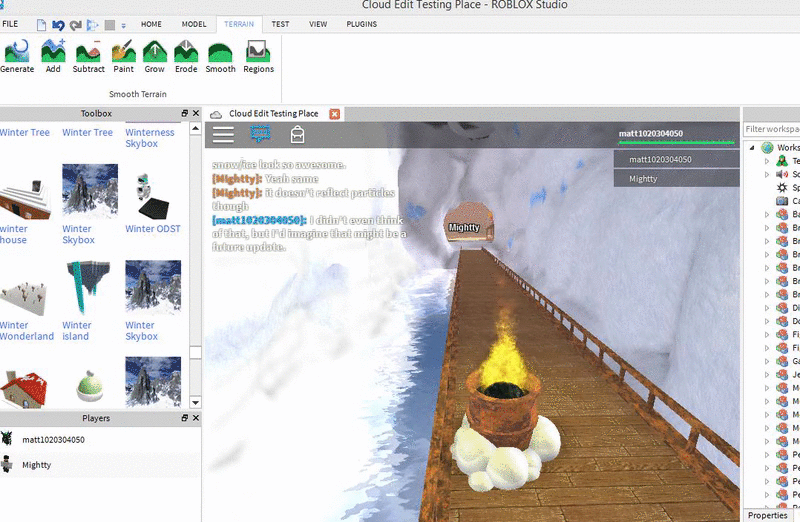This screenshot has width=800, height=522.
Task: Expand the Explorer row starting with "Ba"
Action: coord(766,215)
